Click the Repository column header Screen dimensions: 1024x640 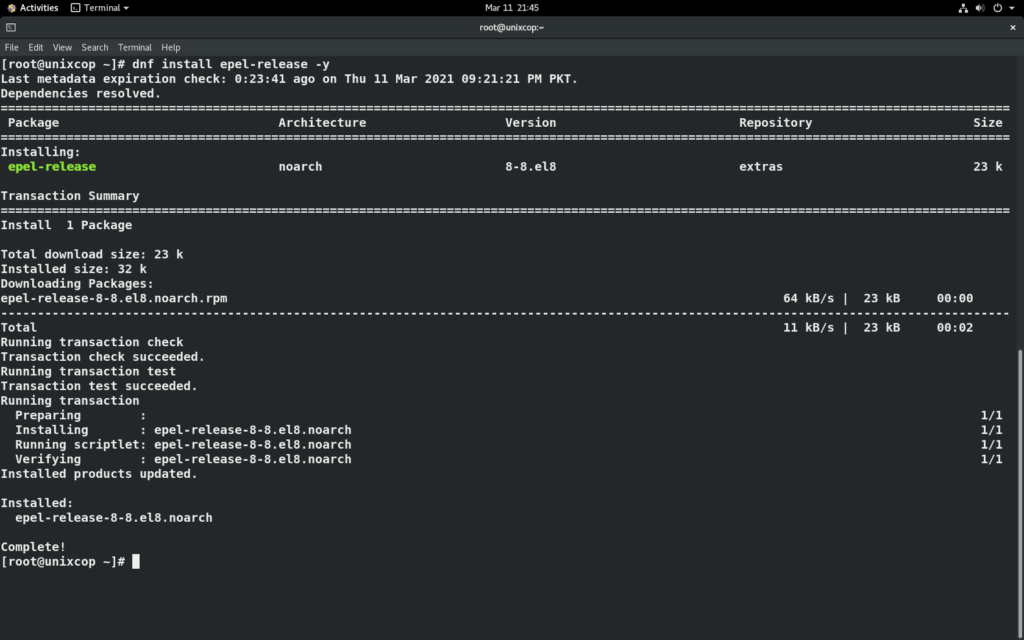775,123
